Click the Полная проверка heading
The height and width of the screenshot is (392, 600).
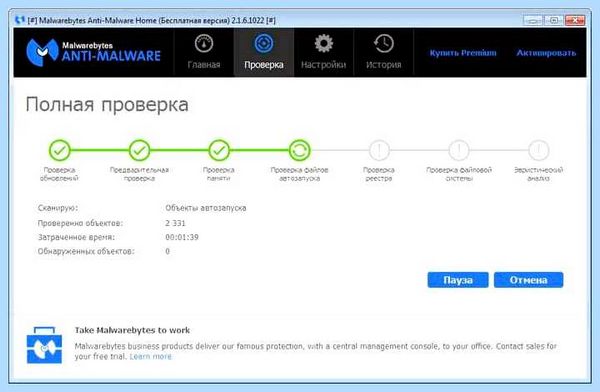[x=107, y=105]
